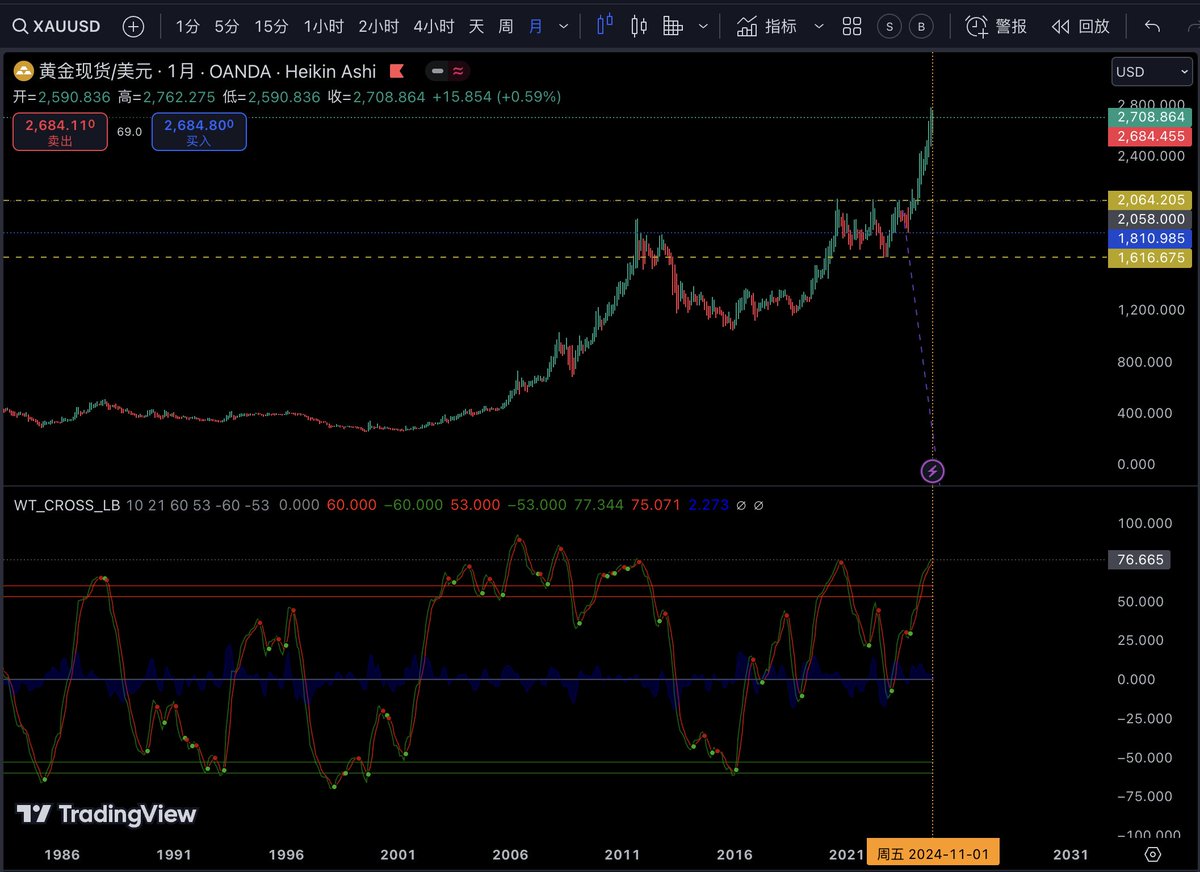The width and height of the screenshot is (1200, 872).
Task: Select the 周 weekly timeframe
Action: tap(506, 26)
